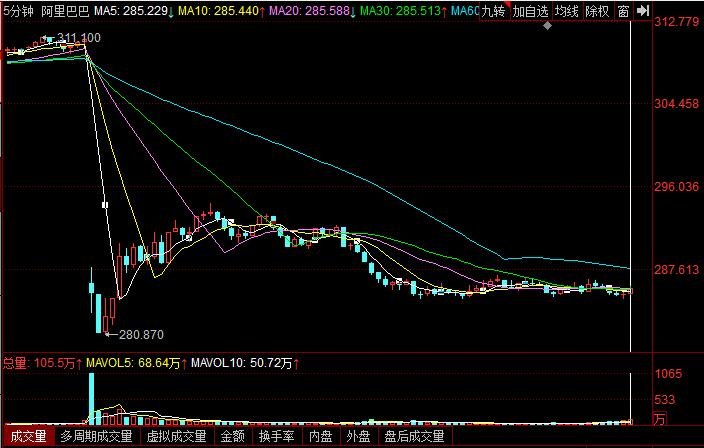Switch to 外盘 tab
Screen dimensions: 704x448
pyautogui.click(x=358, y=436)
